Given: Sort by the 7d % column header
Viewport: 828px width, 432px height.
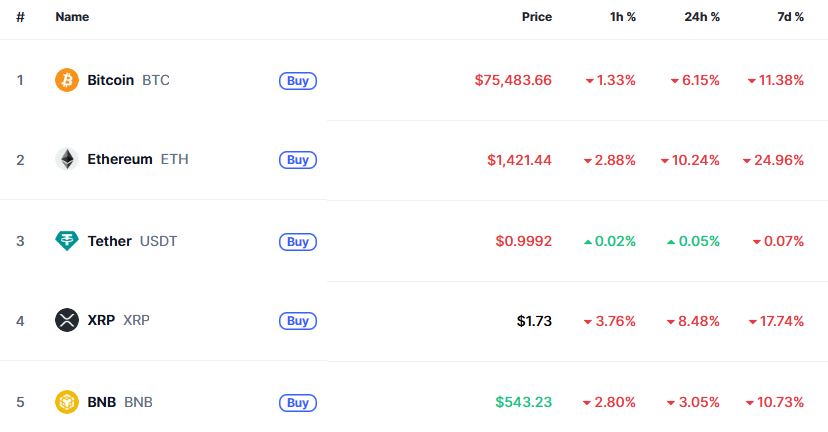Looking at the screenshot, I should (x=790, y=17).
